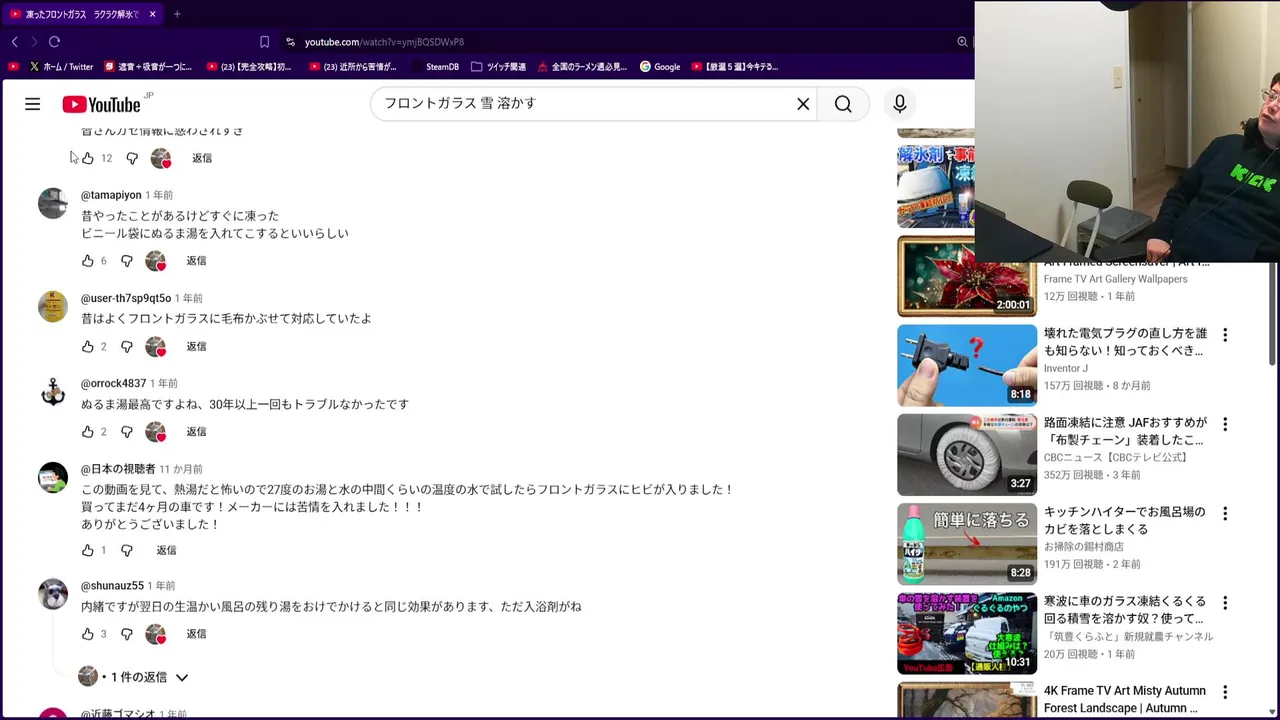Like @tamapiyon's comment
Screen dimensions: 1280x720
click(88, 261)
